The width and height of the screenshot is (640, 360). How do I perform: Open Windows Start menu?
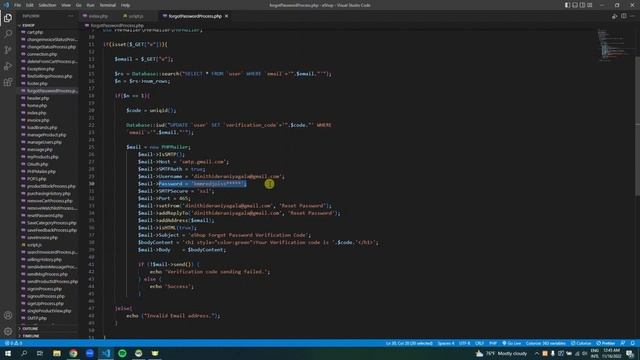pos(8,353)
